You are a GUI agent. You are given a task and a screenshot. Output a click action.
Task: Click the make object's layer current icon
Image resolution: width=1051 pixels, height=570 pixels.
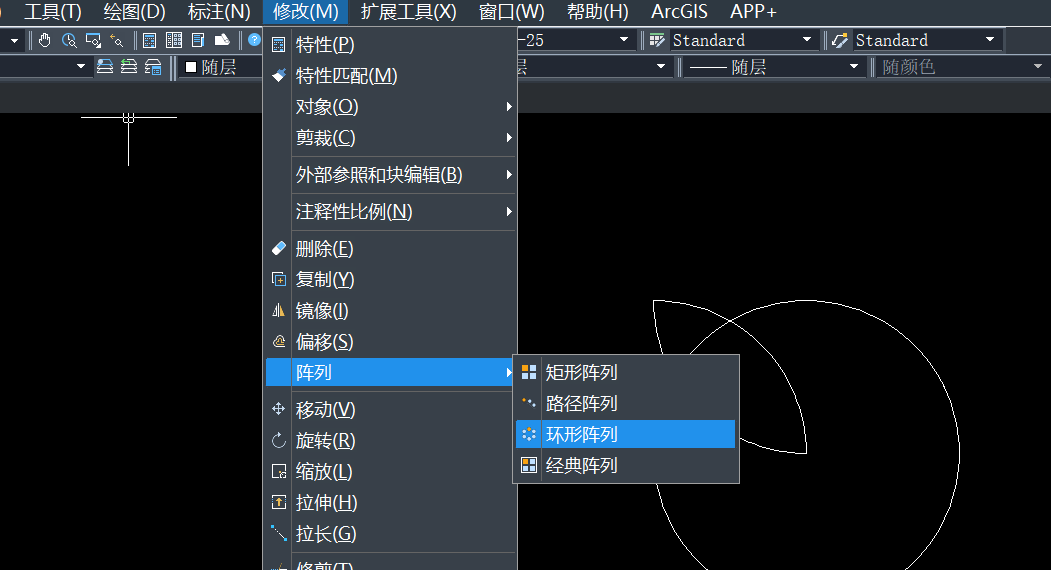[x=105, y=67]
